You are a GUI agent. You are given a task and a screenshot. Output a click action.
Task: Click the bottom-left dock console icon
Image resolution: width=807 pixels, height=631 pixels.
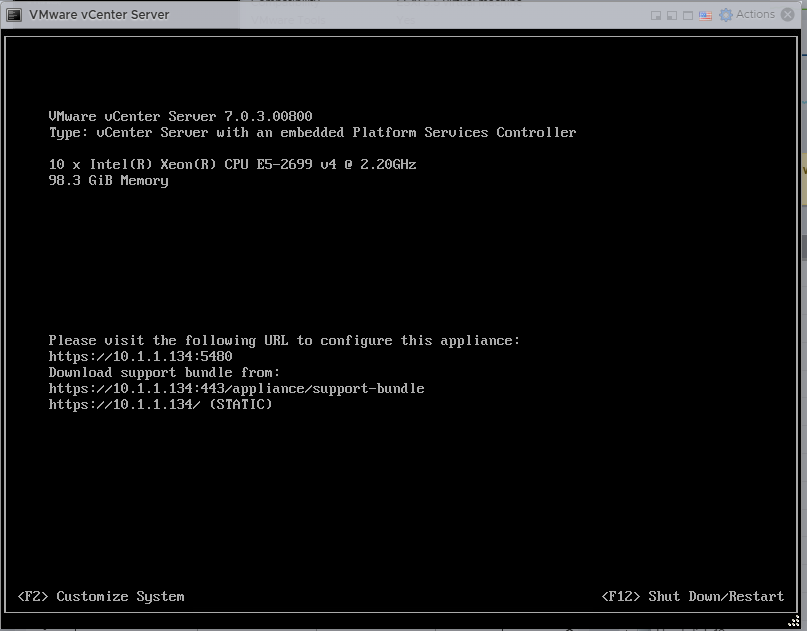coord(672,15)
